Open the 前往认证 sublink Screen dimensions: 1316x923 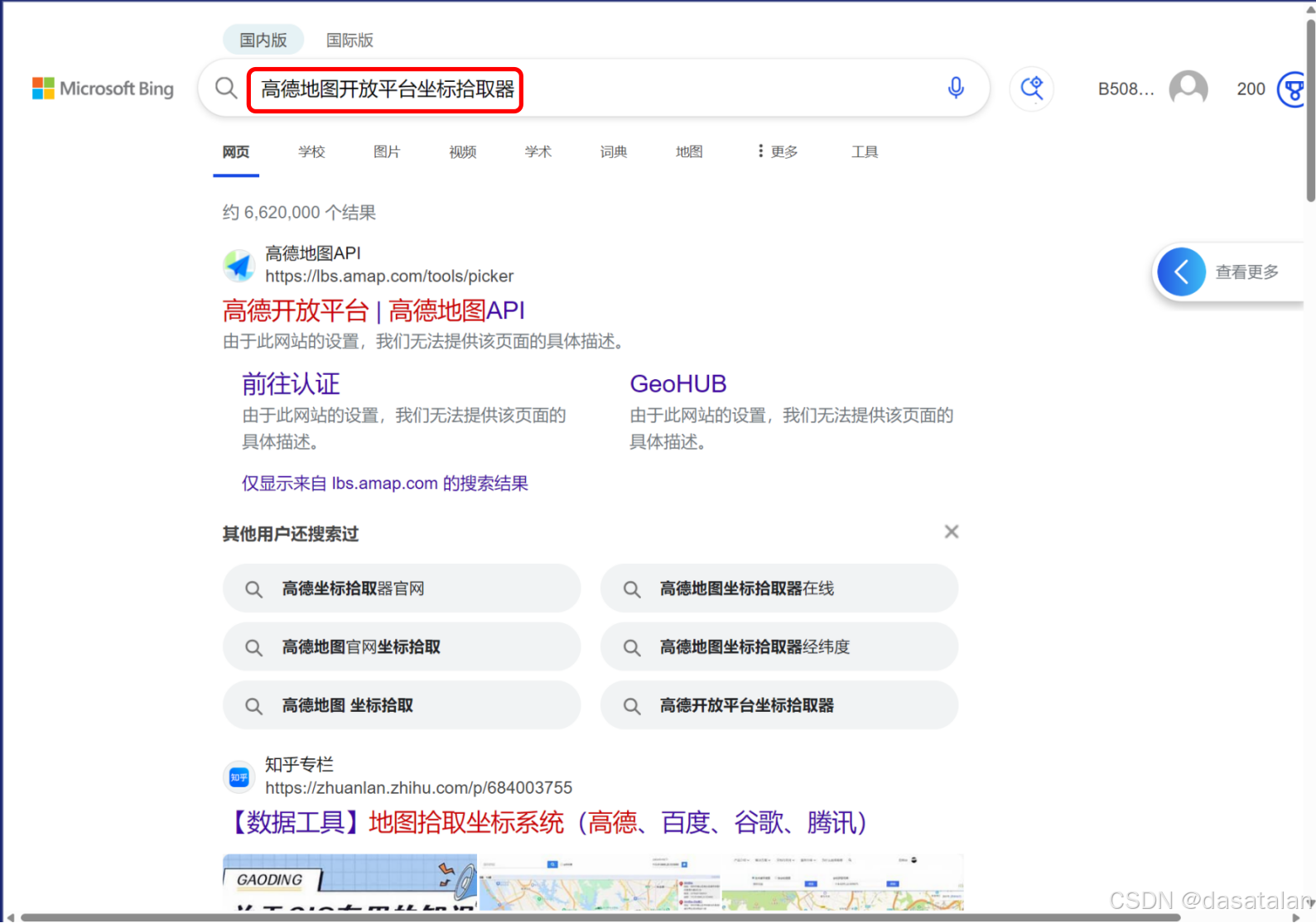click(x=291, y=384)
